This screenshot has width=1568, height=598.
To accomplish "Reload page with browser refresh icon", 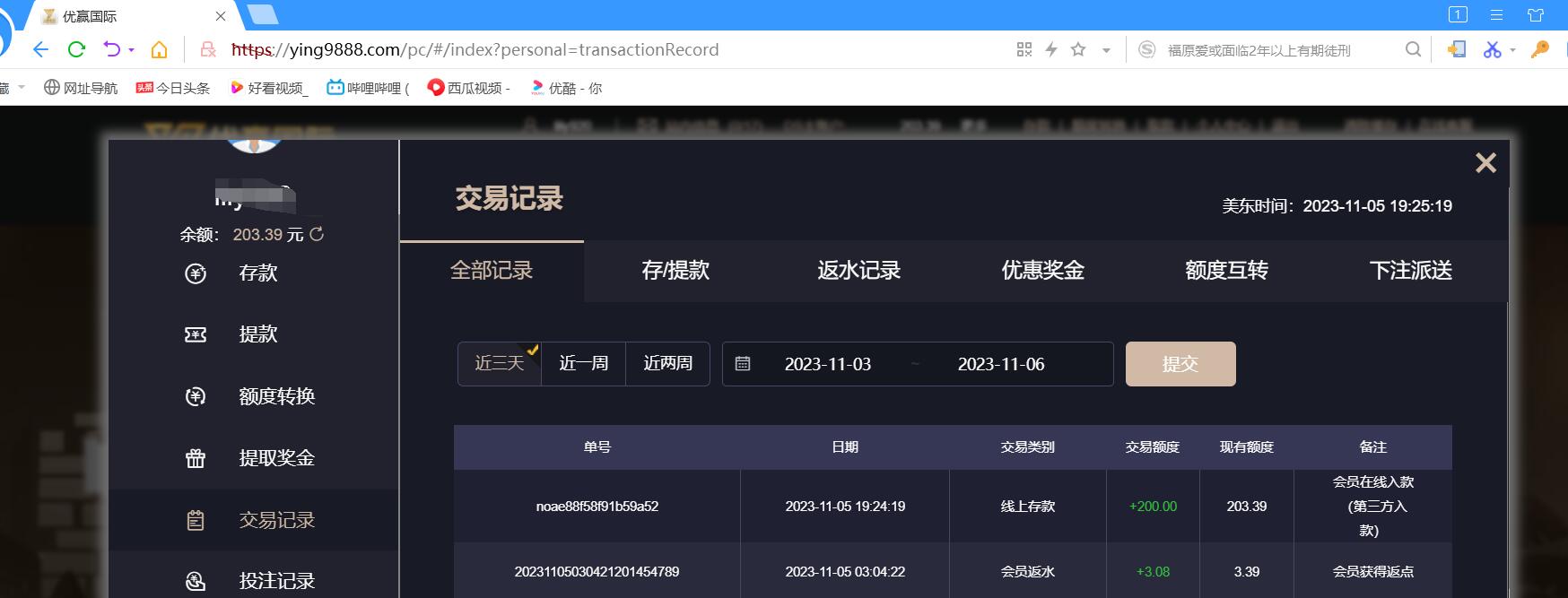I will [x=76, y=50].
